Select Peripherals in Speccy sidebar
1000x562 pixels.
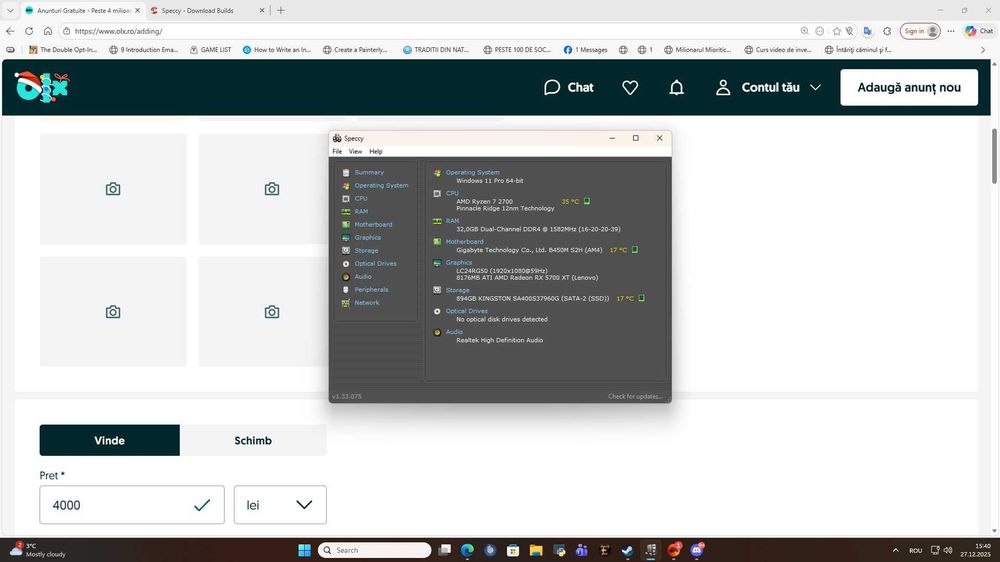pyautogui.click(x=371, y=290)
